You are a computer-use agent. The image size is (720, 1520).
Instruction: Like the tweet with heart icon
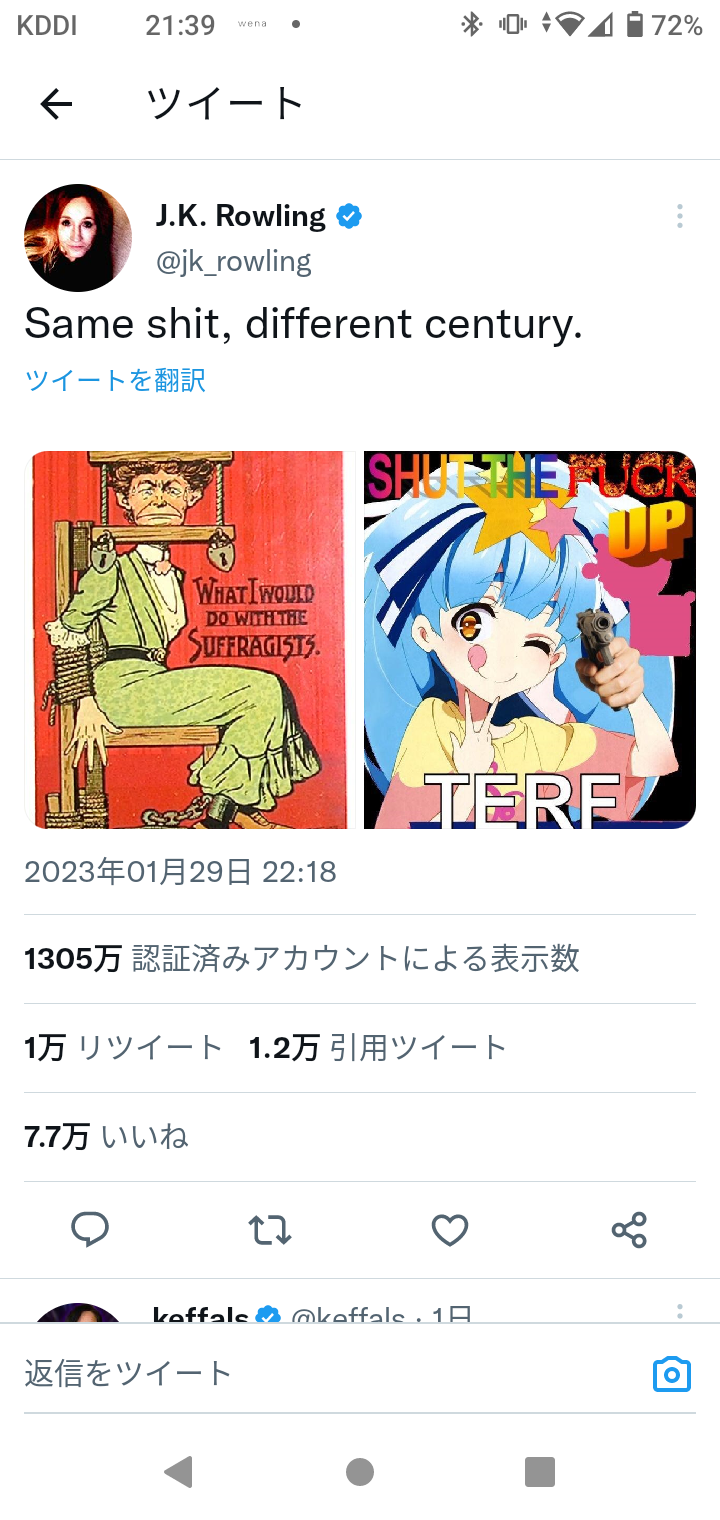pyautogui.click(x=450, y=1230)
